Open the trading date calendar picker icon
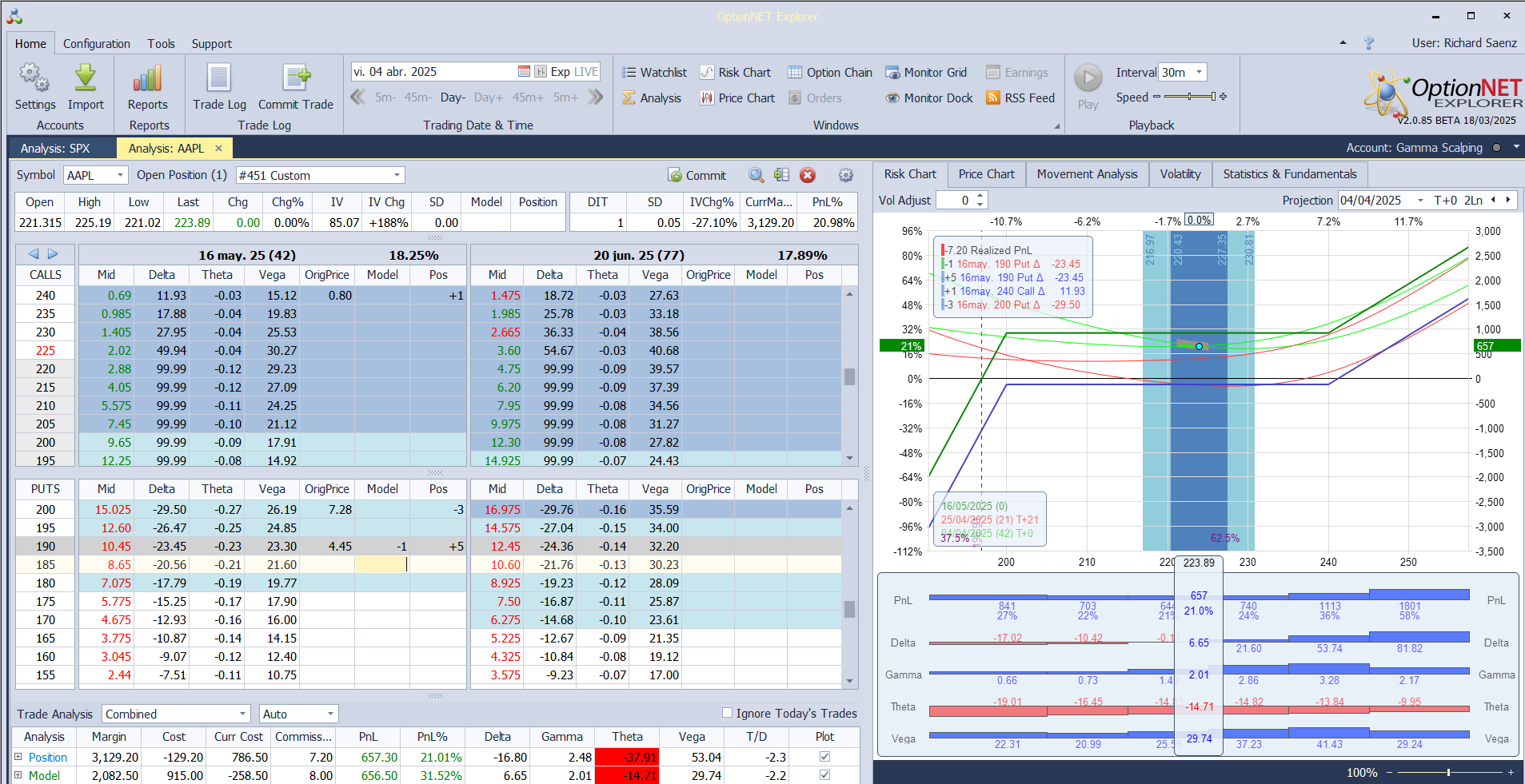This screenshot has width=1525, height=784. point(524,72)
